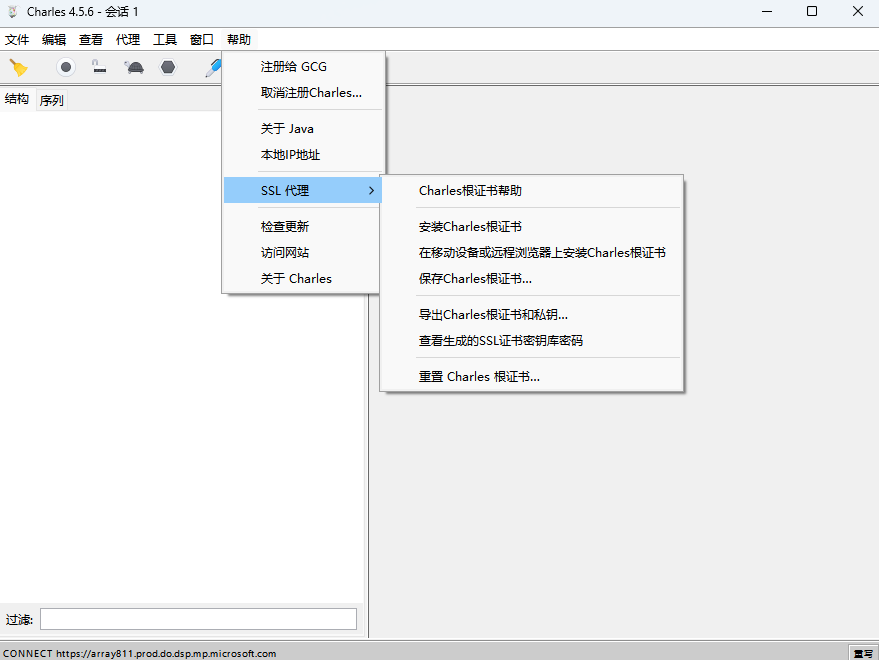
Task: Toggle breakpoints with the hexagon icon
Action: click(x=168, y=67)
